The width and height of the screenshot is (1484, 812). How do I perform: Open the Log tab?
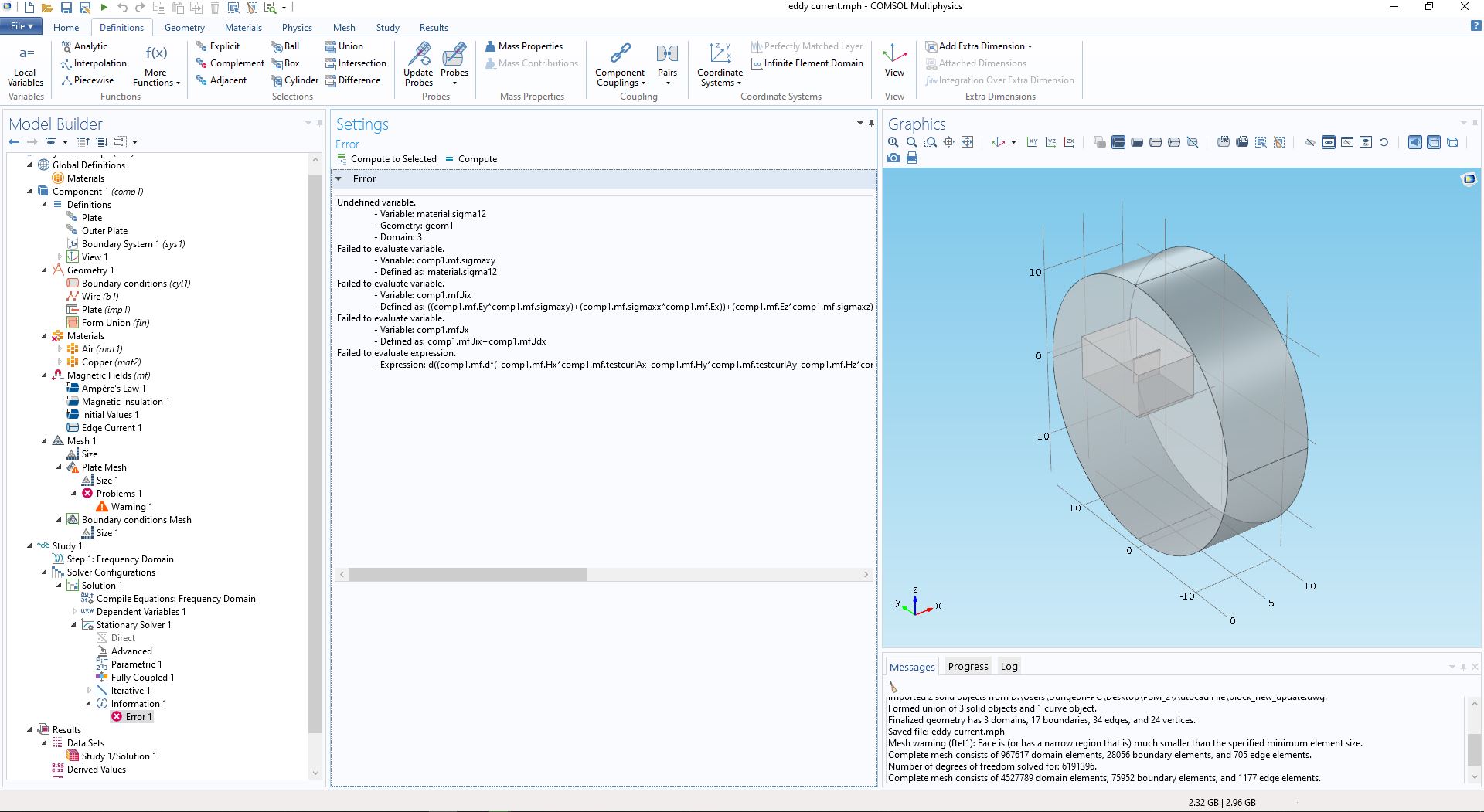point(1009,667)
